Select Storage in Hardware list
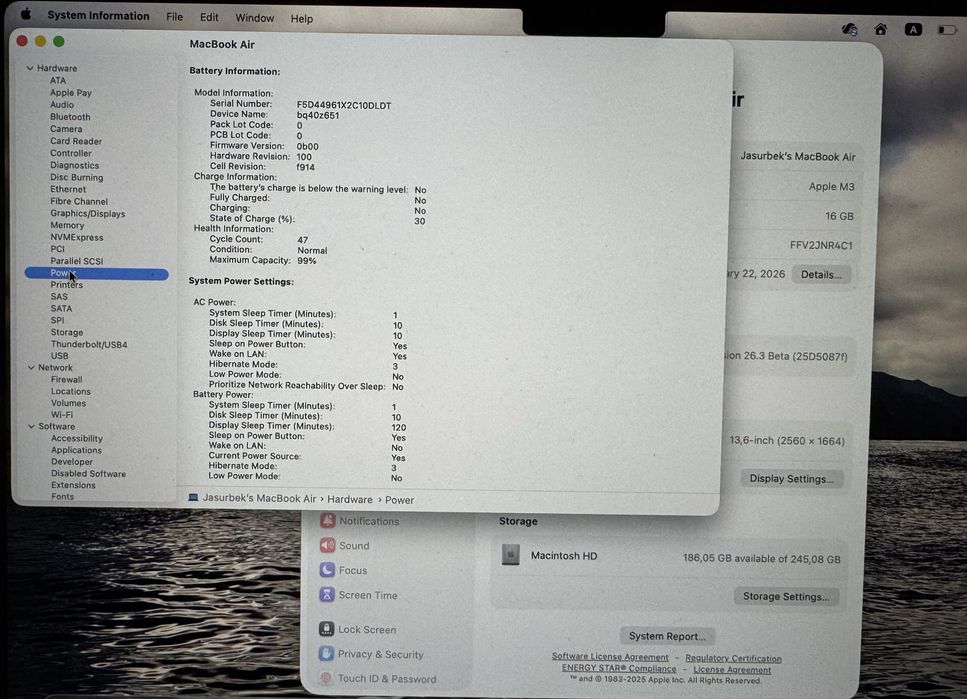 coord(67,332)
